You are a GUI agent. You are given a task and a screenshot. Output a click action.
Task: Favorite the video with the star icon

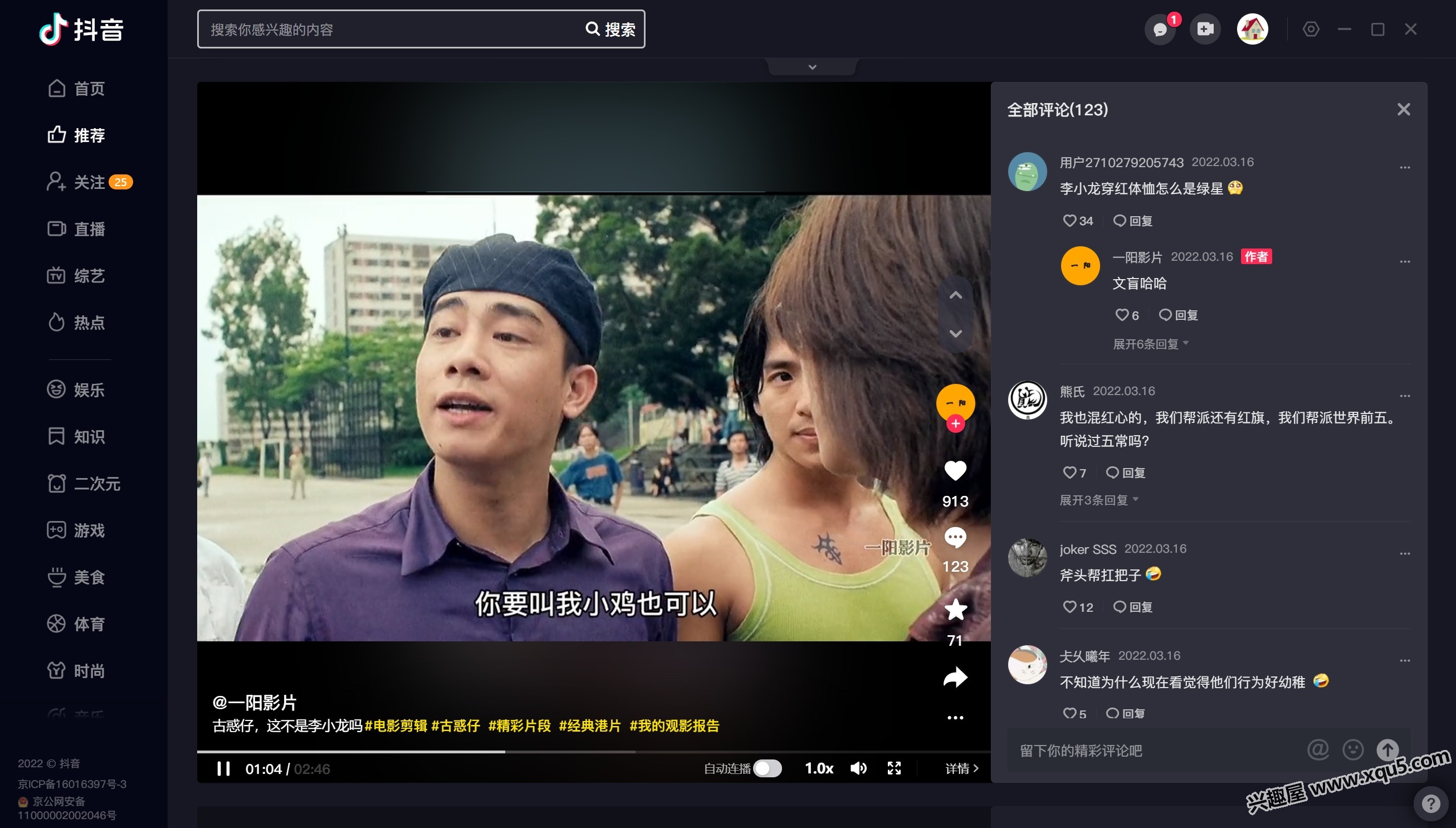click(955, 610)
